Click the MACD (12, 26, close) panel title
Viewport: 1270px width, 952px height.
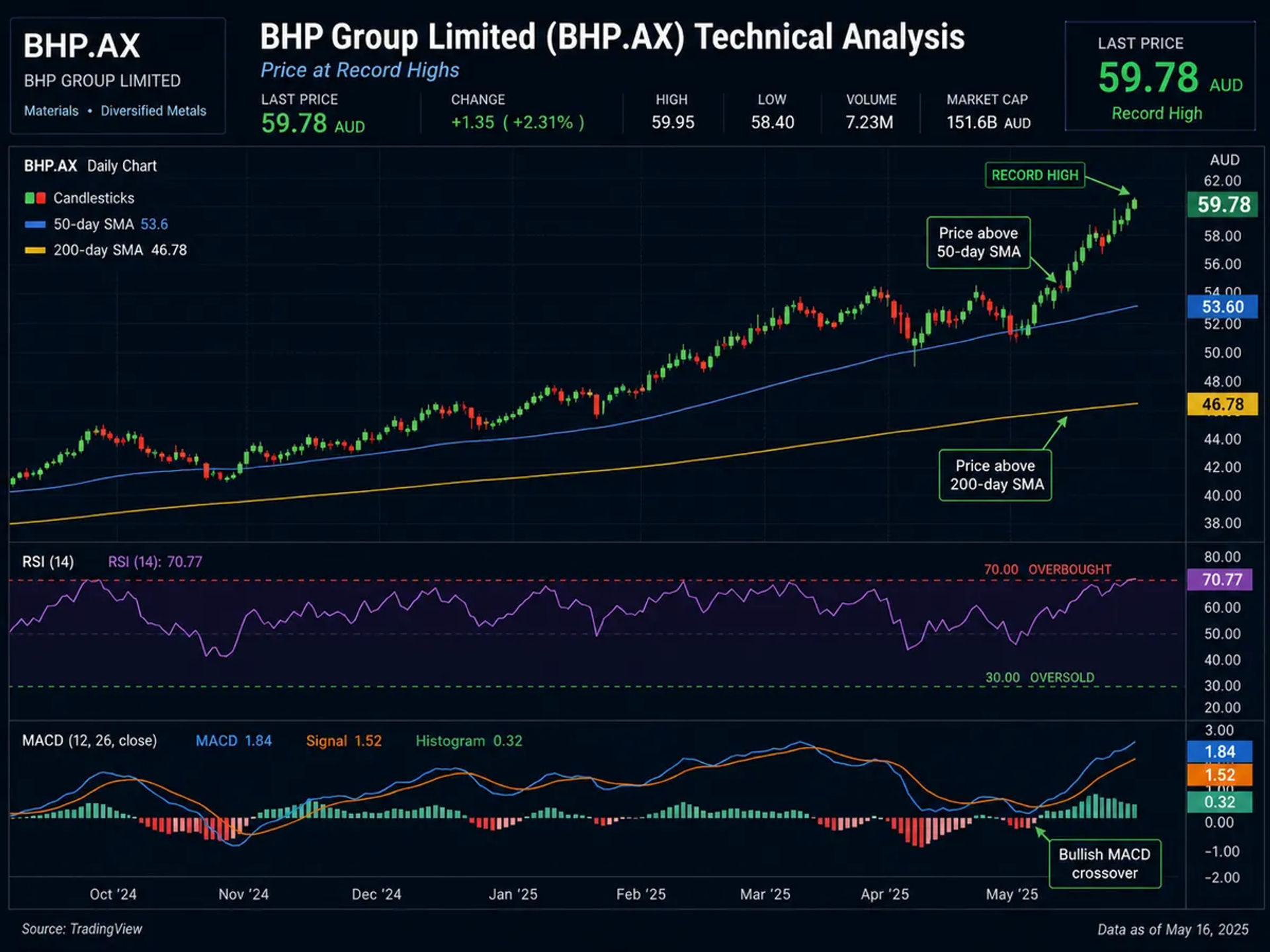click(90, 740)
